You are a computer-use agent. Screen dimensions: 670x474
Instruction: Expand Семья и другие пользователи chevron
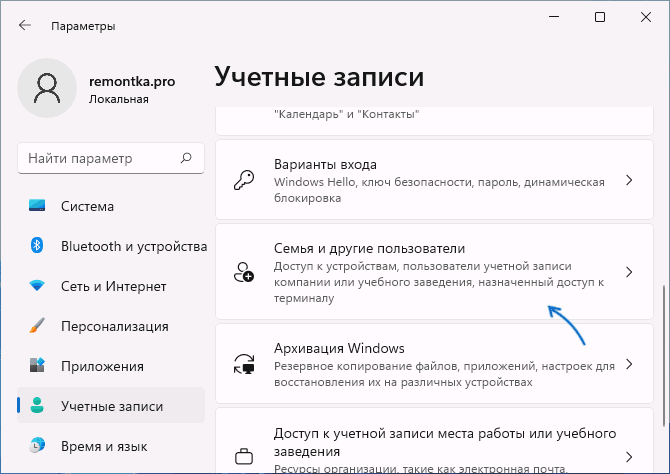pyautogui.click(x=629, y=272)
